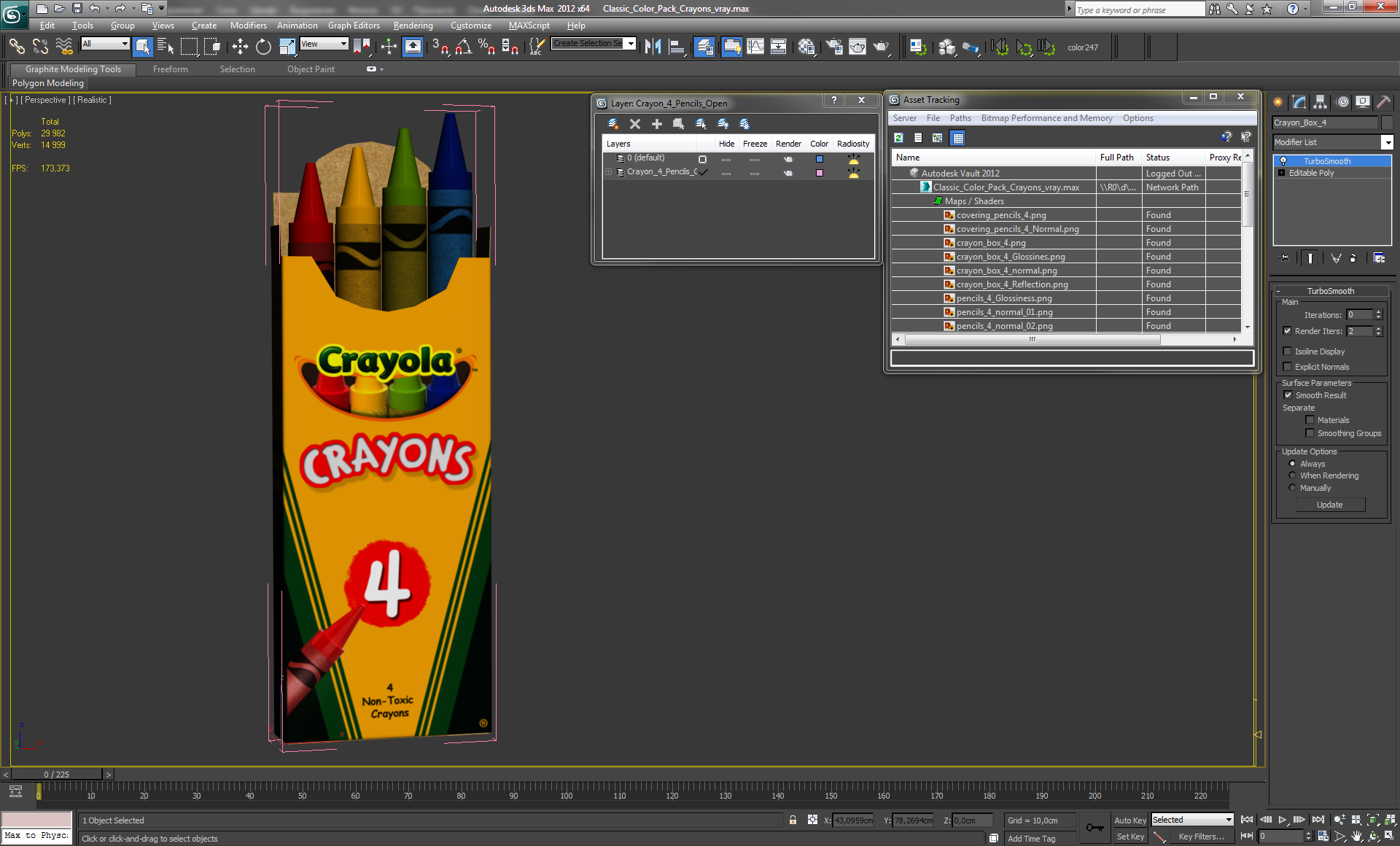Pick the Select and Scale tool
Viewport: 1400px width, 846px height.
[287, 47]
